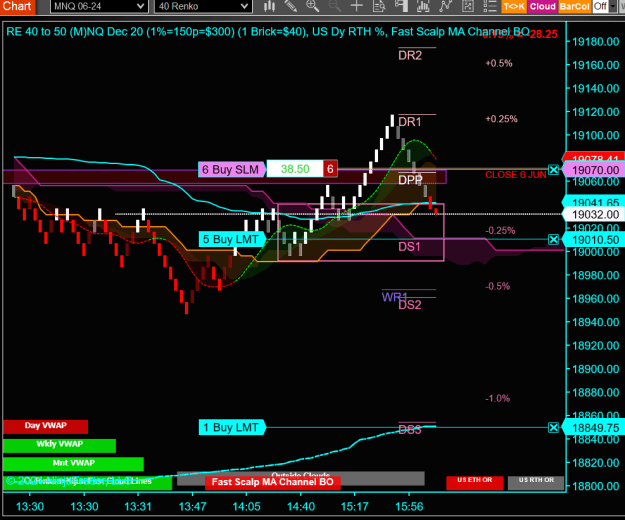Click the US ETH OR red button

pyautogui.click(x=474, y=482)
